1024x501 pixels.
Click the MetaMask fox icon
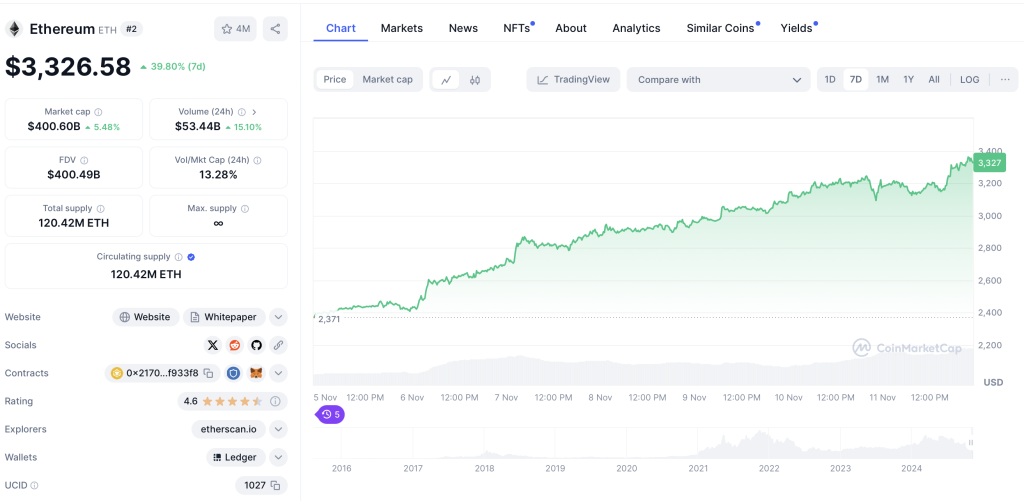(256, 373)
